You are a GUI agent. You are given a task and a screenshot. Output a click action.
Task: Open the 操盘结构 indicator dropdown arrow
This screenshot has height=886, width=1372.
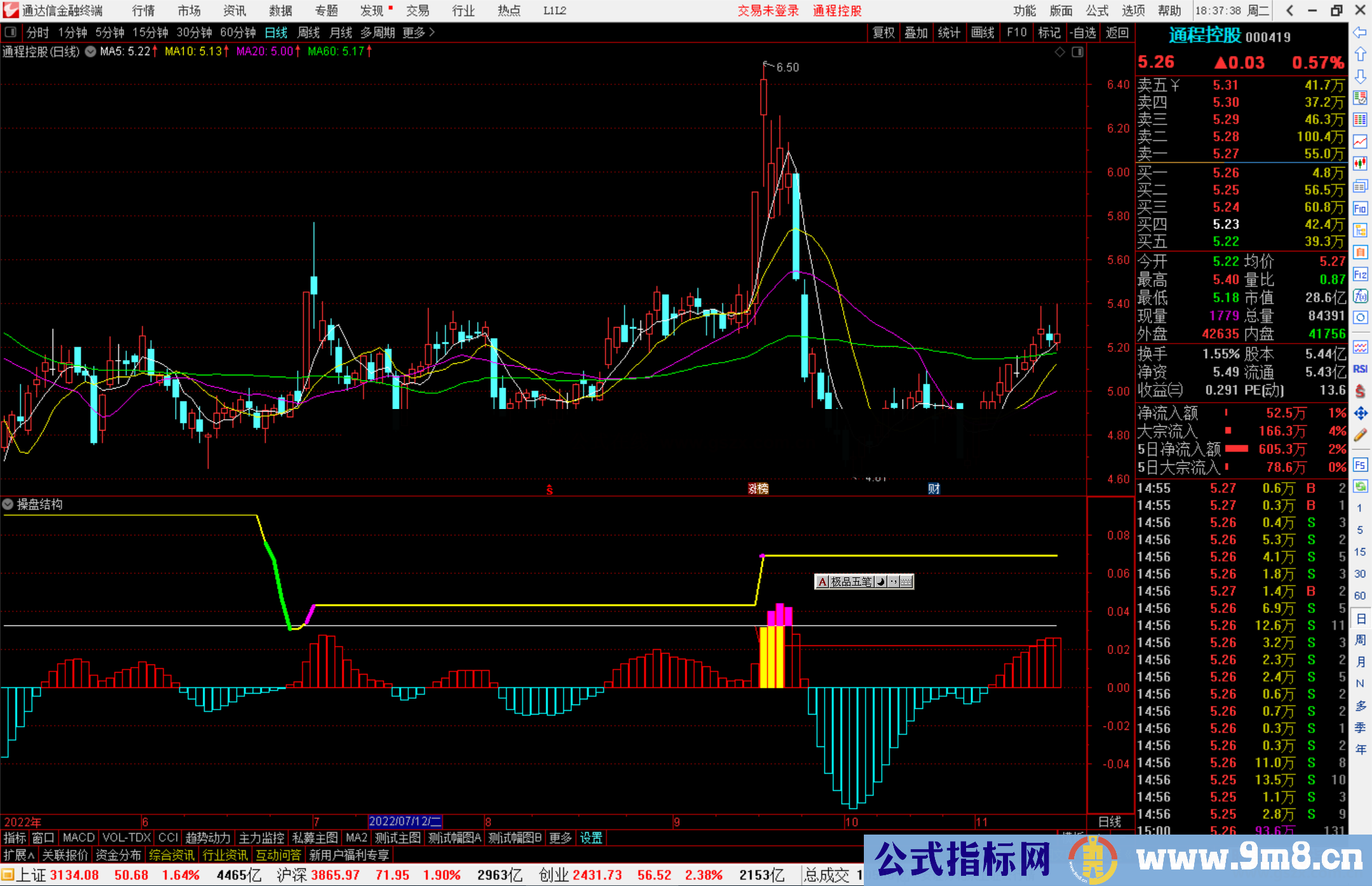click(8, 504)
